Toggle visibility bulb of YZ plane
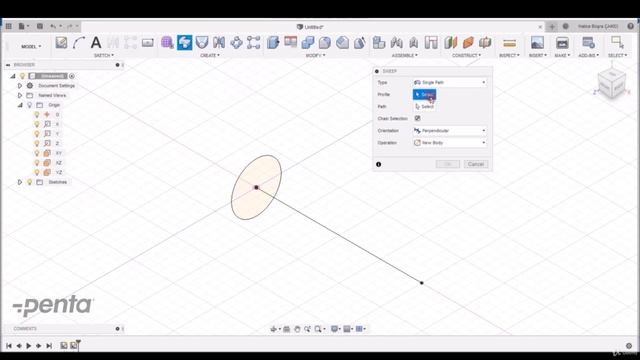 point(37,172)
